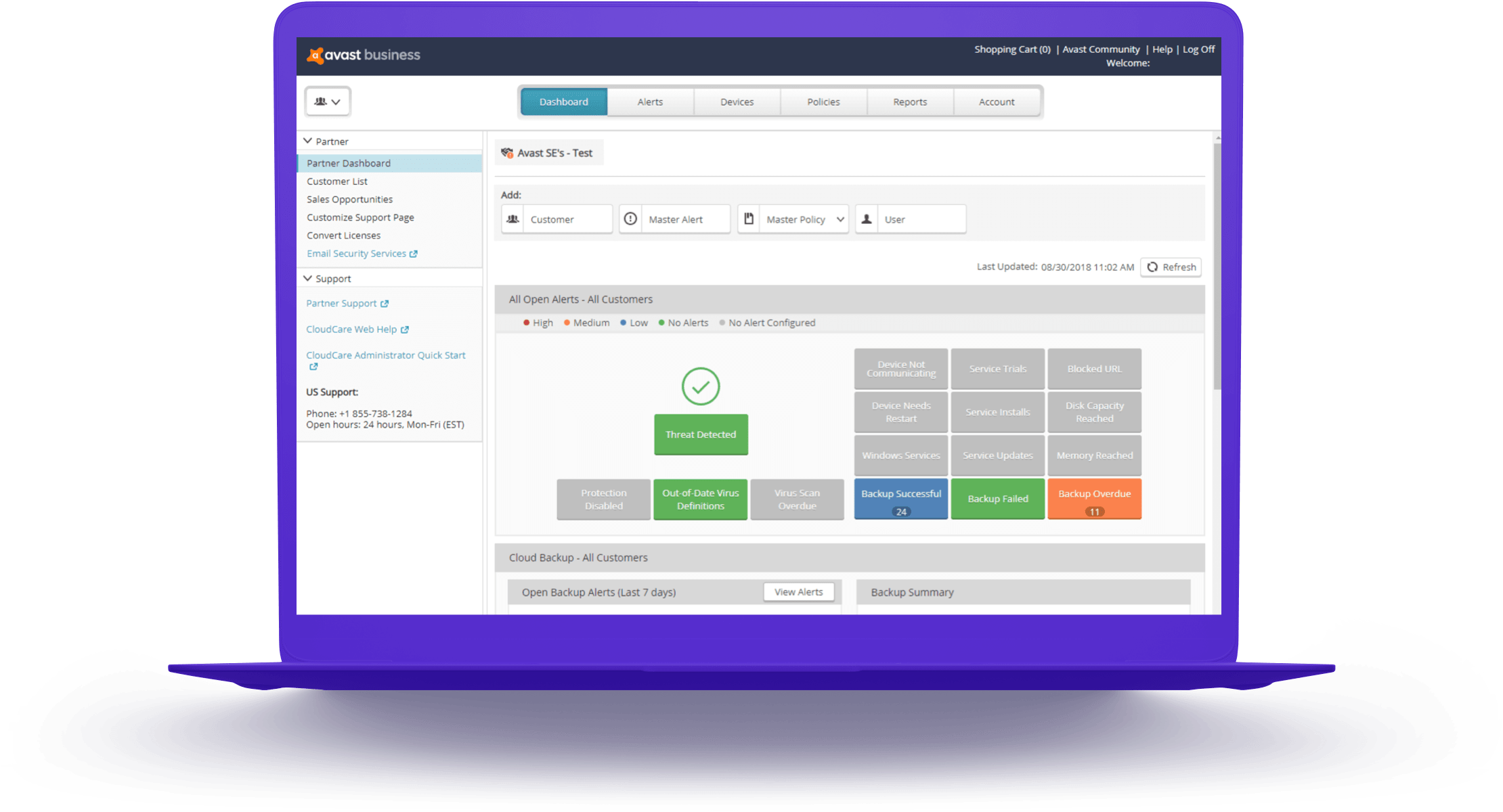Open the customer selector dropdown
The height and width of the screenshot is (812, 1503).
tap(328, 101)
